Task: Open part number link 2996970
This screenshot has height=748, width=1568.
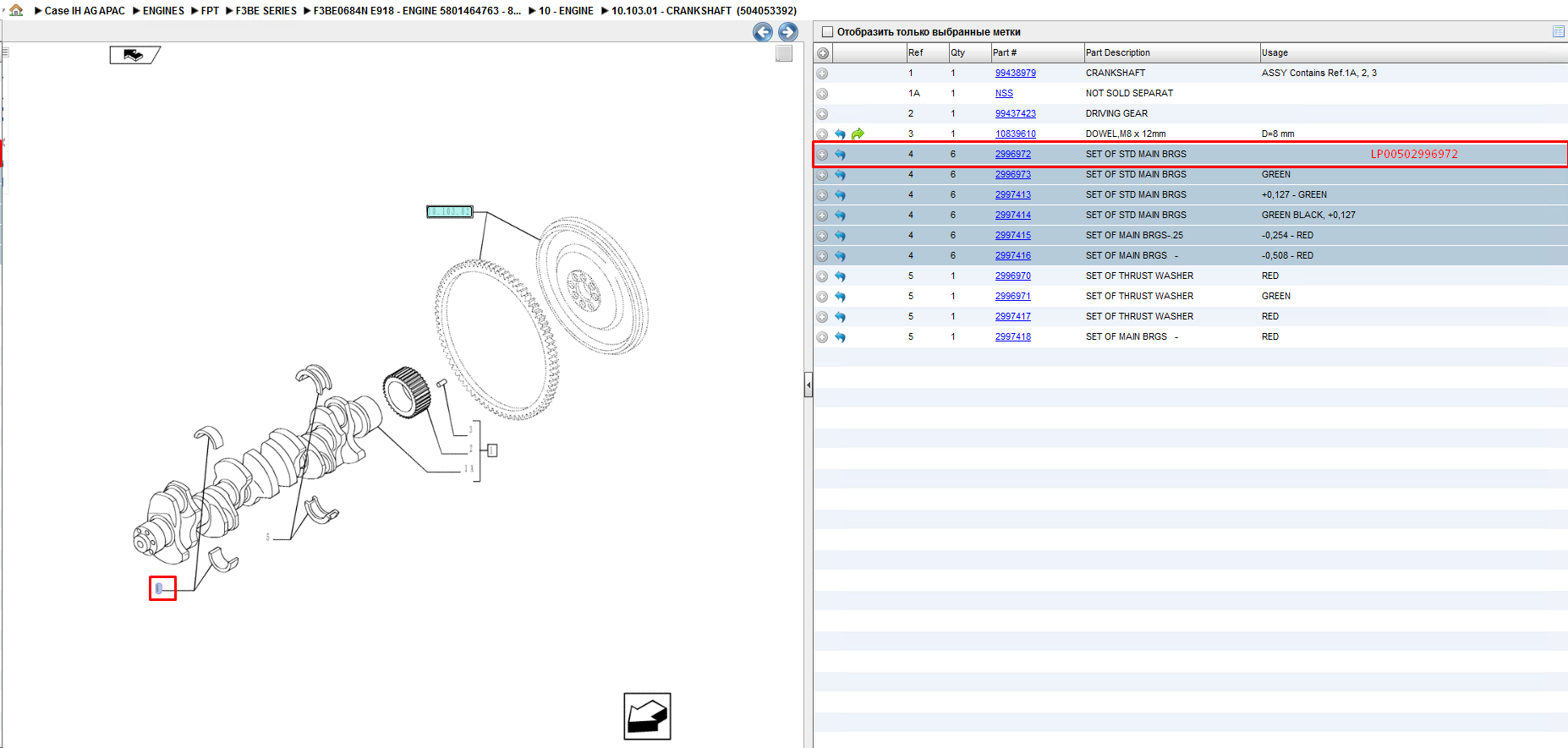Action: tap(1013, 276)
